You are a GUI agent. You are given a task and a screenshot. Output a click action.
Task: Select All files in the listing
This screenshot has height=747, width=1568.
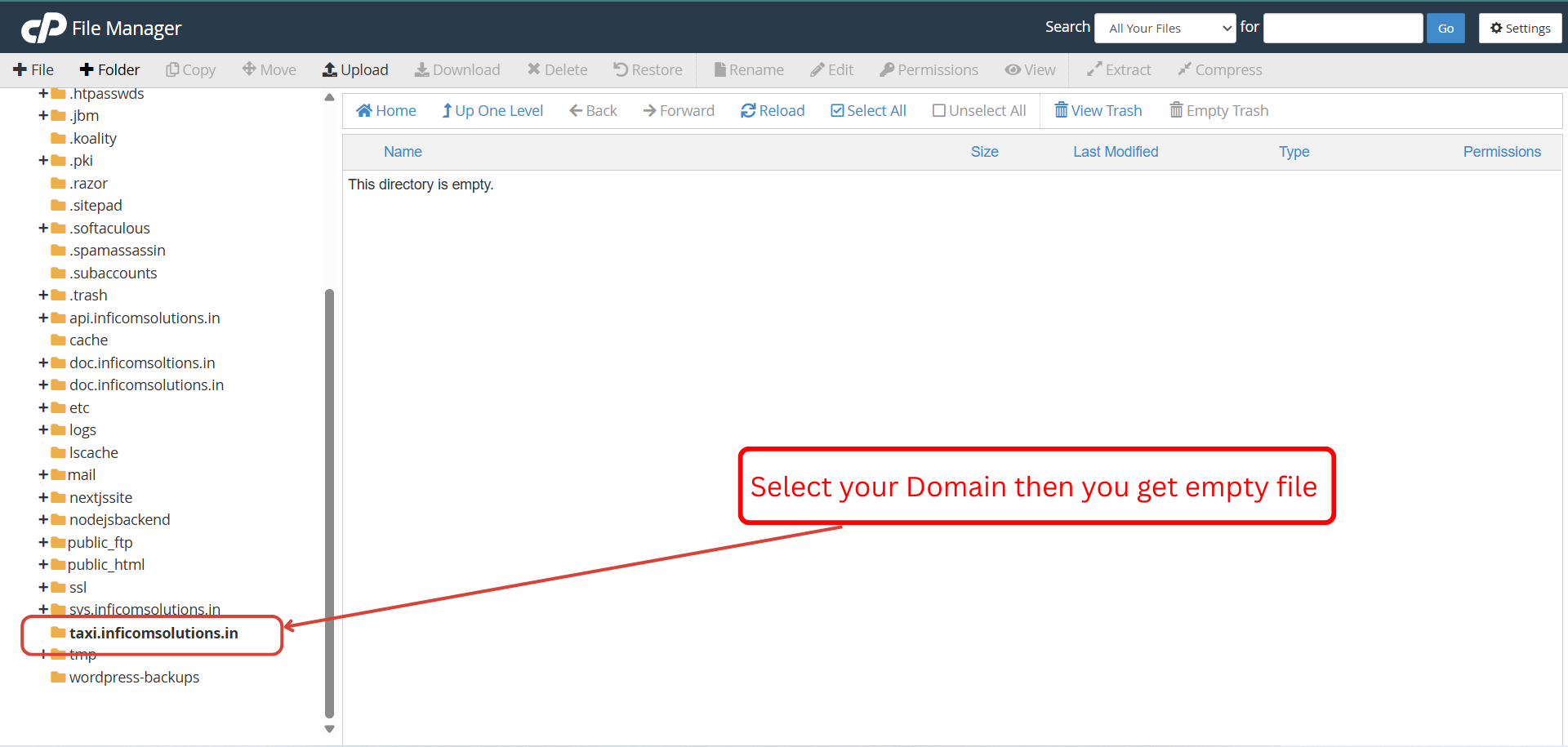point(867,110)
